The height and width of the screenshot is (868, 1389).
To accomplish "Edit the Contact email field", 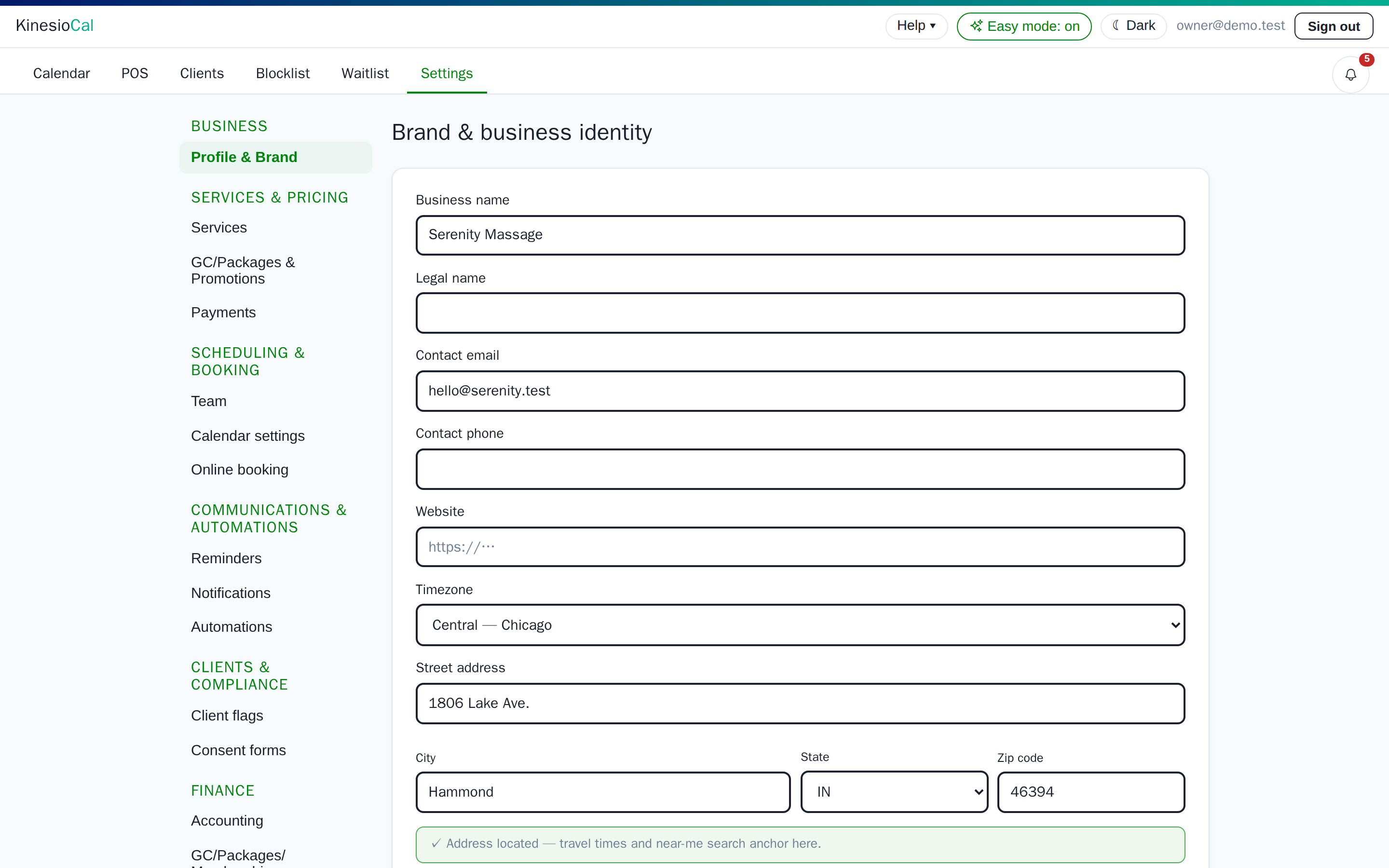I will (800, 391).
